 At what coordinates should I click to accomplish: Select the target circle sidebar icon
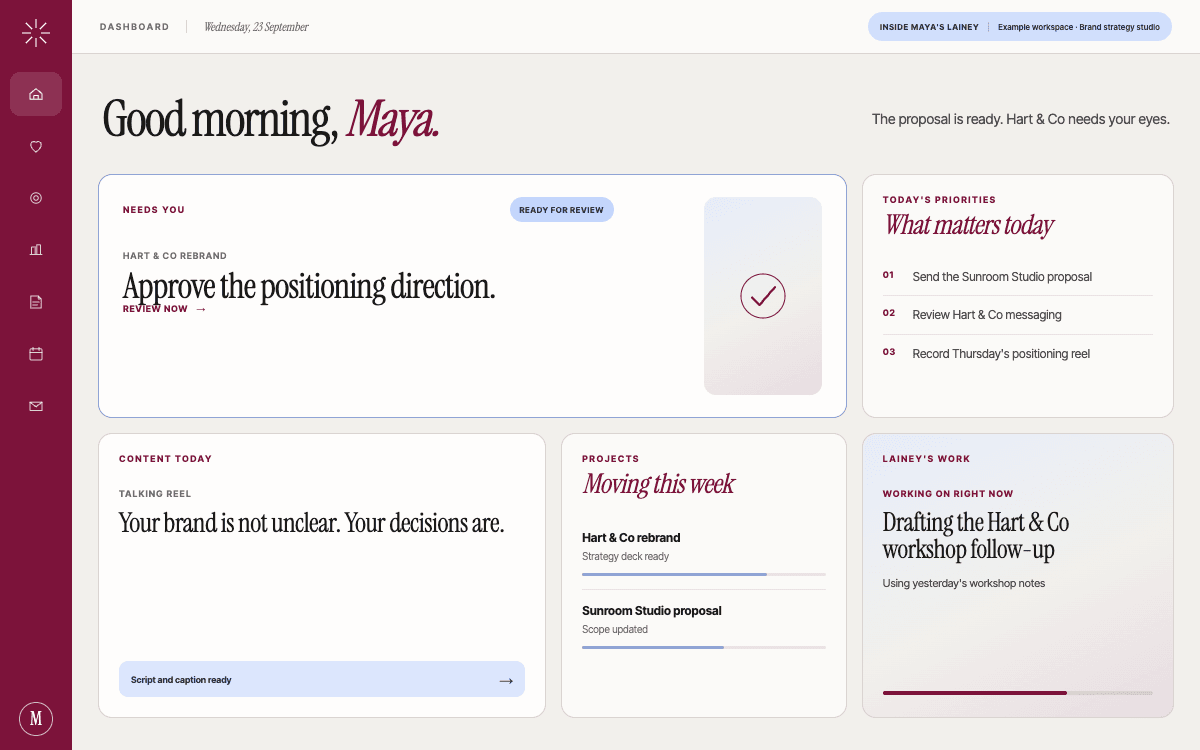coord(36,198)
